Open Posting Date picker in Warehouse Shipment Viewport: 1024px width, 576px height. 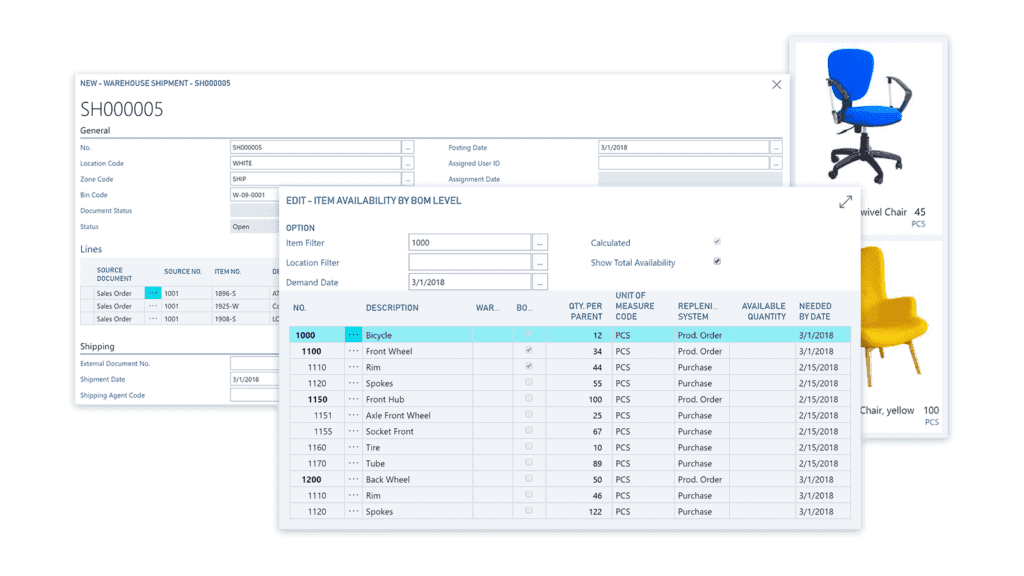tap(776, 148)
